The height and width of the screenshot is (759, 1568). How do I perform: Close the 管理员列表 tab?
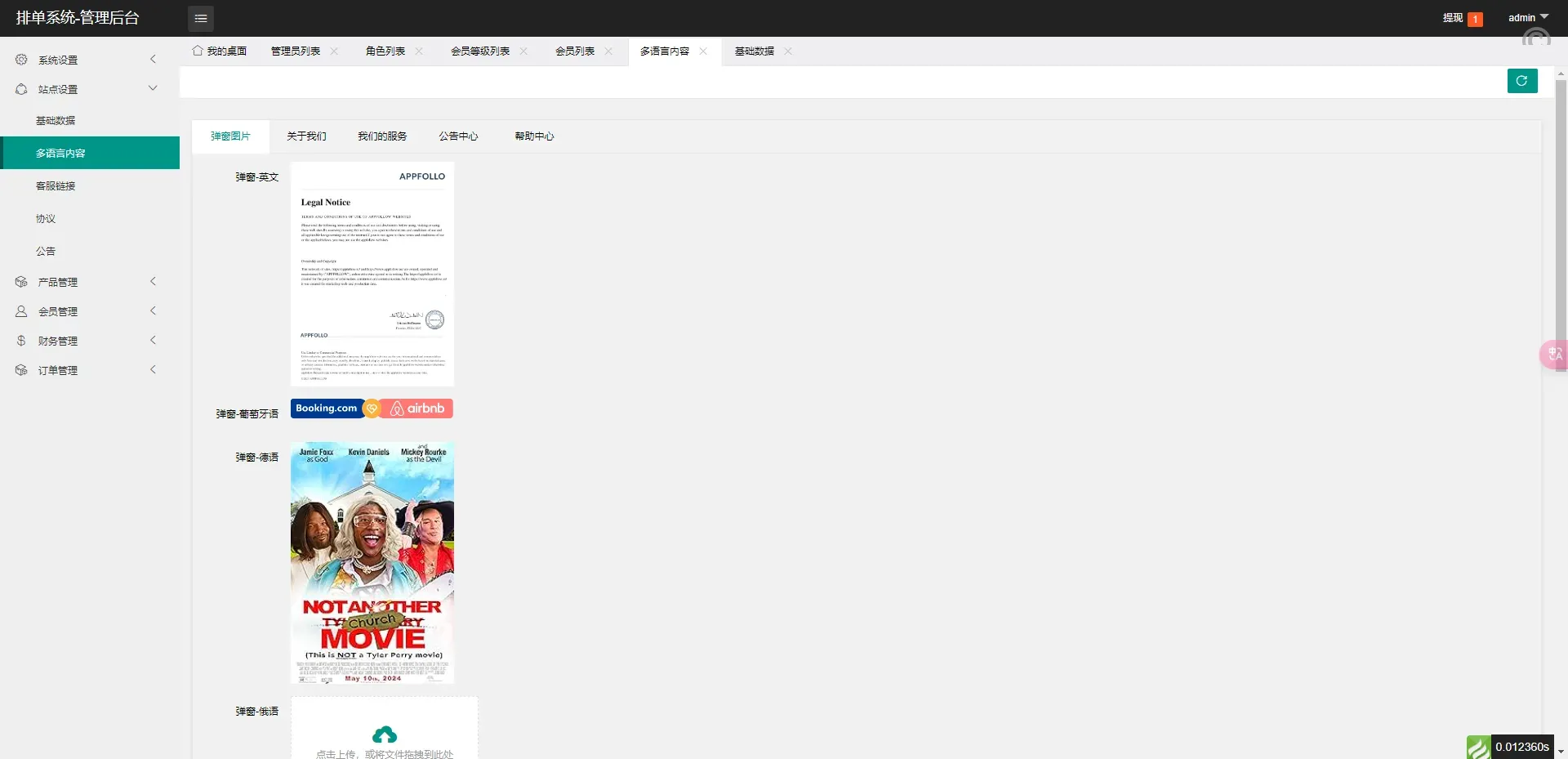(334, 51)
